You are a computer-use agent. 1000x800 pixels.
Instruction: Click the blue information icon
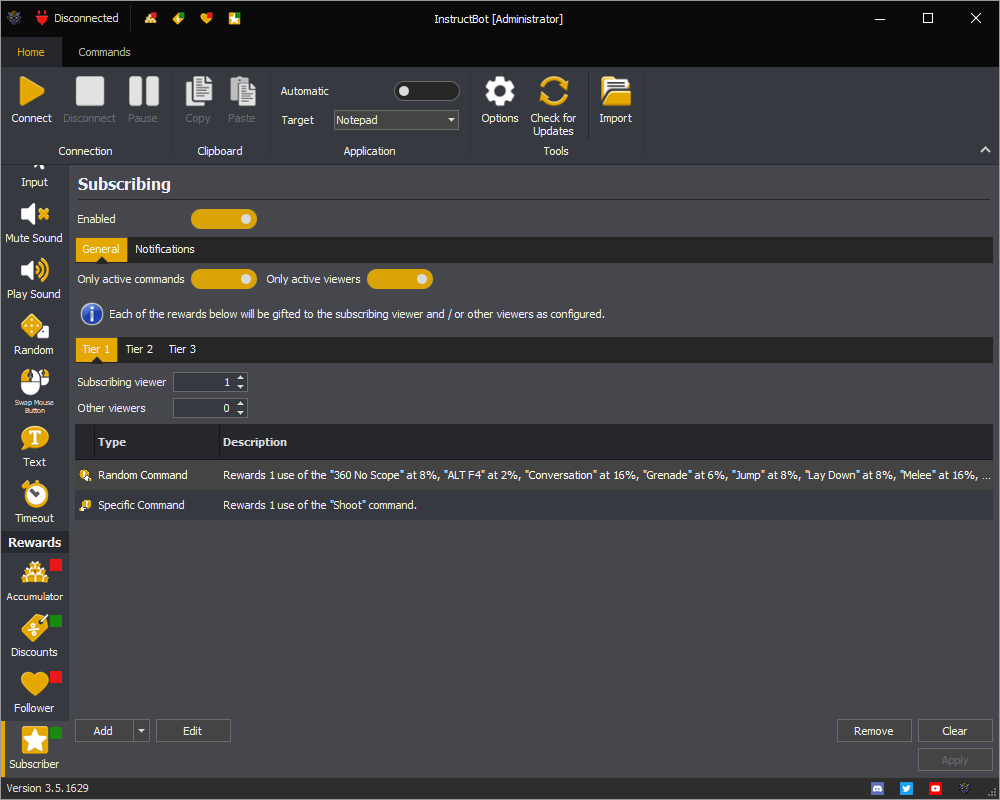(92, 314)
